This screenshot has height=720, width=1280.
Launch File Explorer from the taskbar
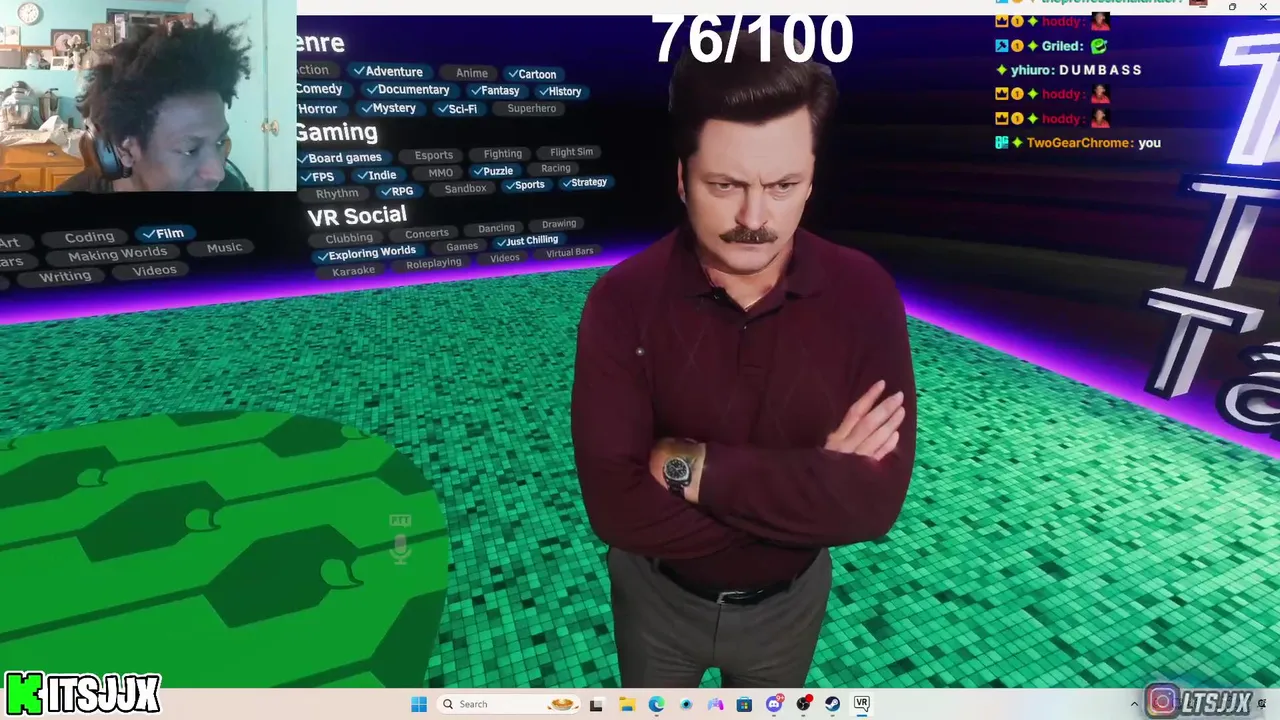pos(627,704)
